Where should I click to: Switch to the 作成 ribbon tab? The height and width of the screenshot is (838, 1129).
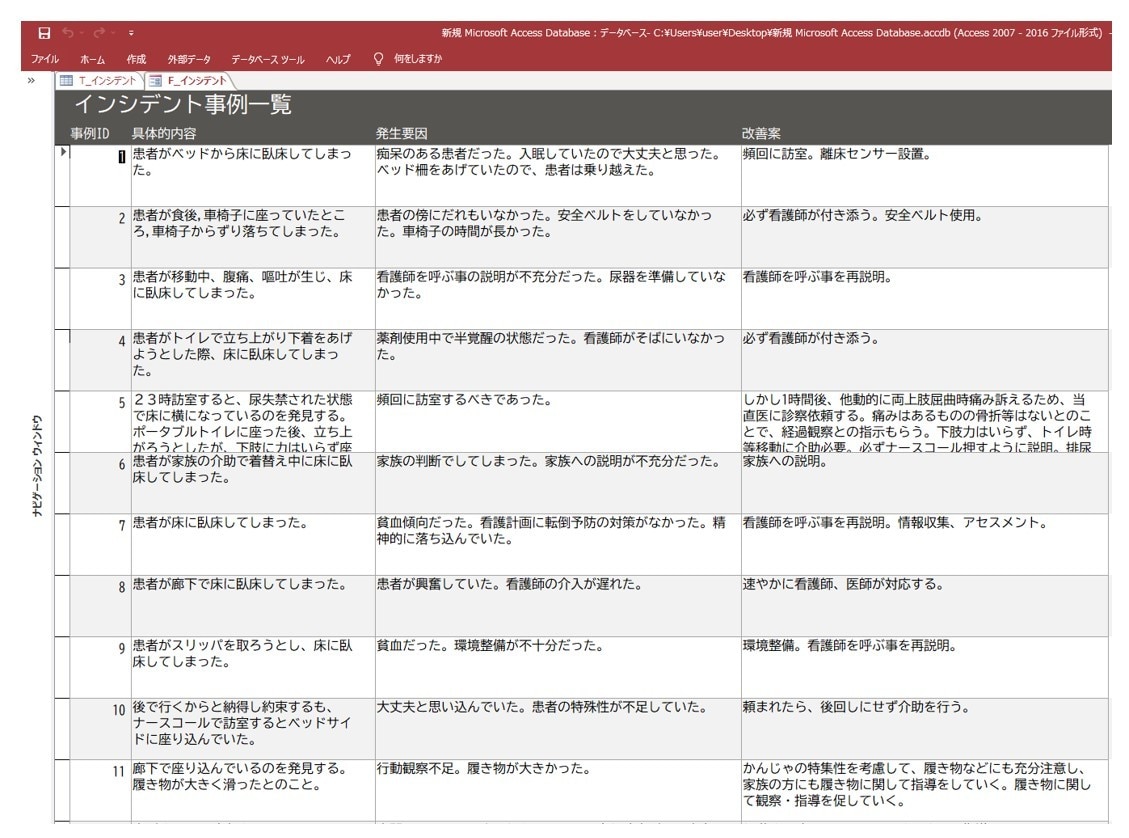(136, 59)
